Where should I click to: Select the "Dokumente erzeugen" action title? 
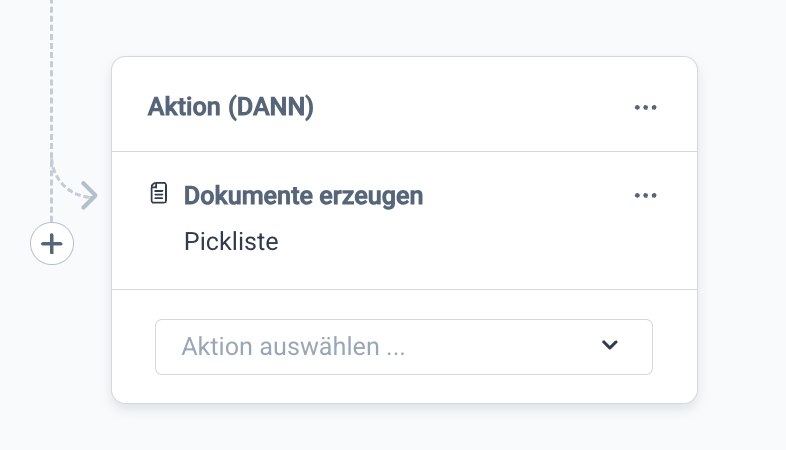tap(303, 196)
